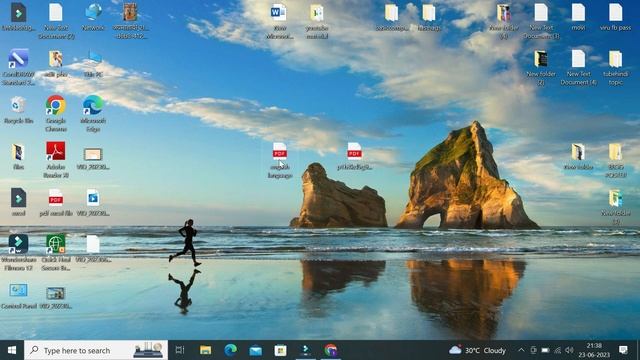The image size is (640, 360).
Task: Select the New folder (3) icon
Action: (x=616, y=207)
